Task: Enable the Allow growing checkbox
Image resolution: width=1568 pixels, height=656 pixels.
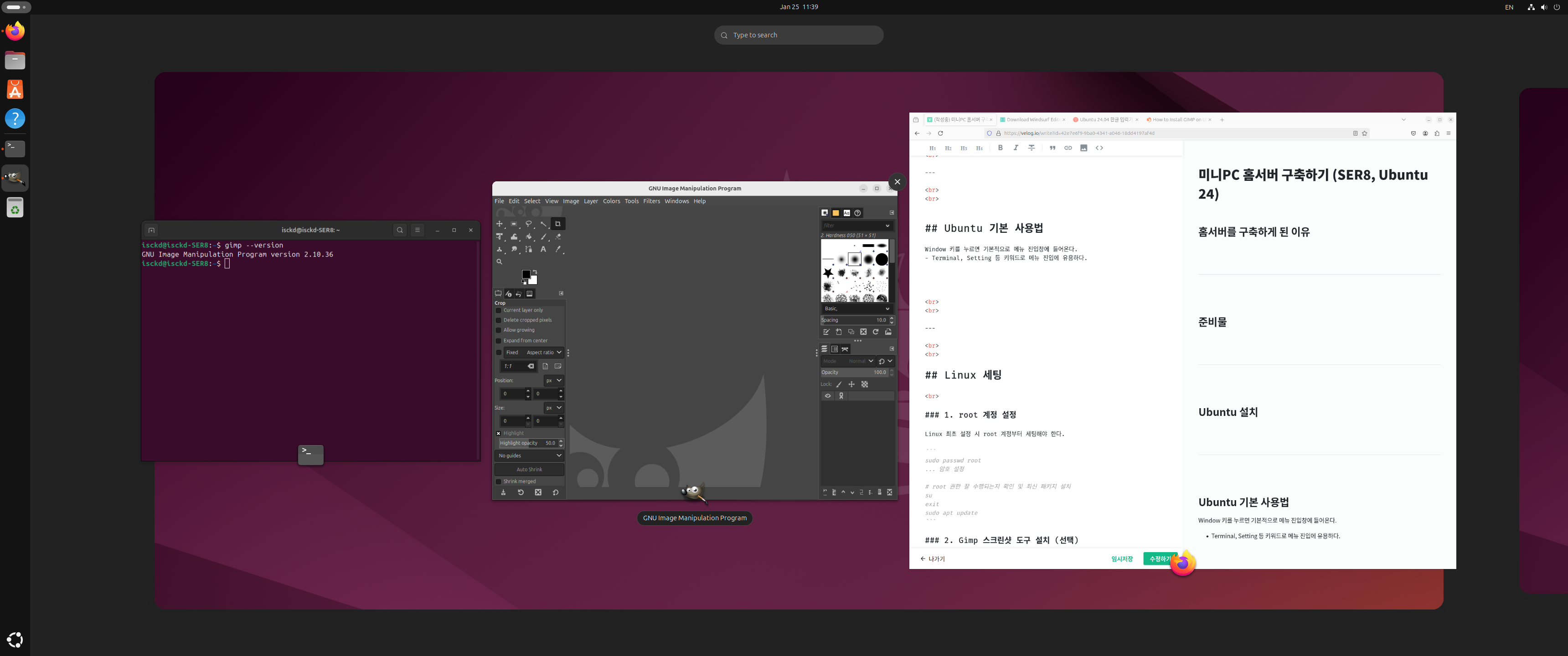Action: pos(499,330)
